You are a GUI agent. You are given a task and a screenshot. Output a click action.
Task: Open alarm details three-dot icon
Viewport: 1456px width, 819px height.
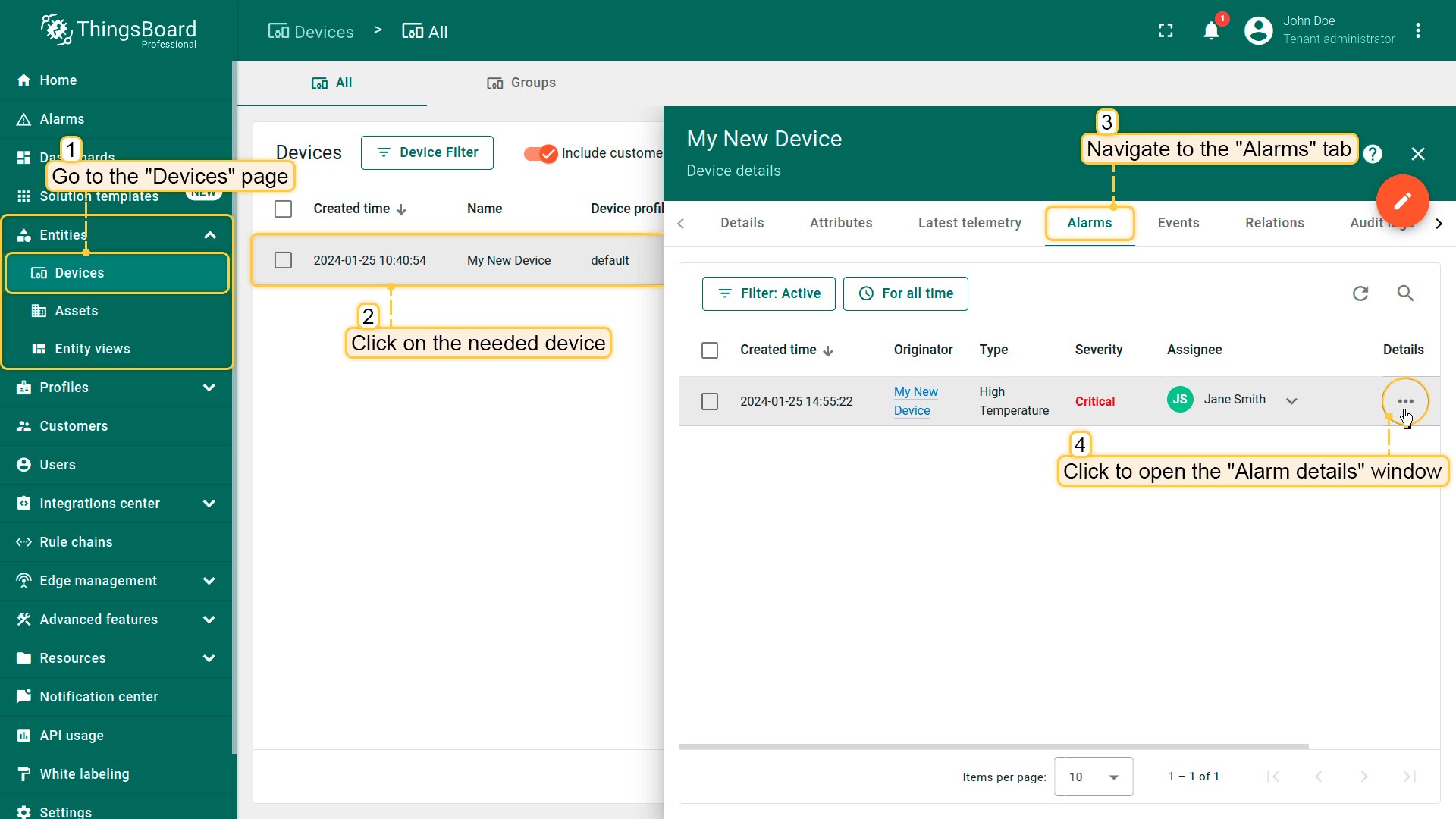pos(1404,401)
